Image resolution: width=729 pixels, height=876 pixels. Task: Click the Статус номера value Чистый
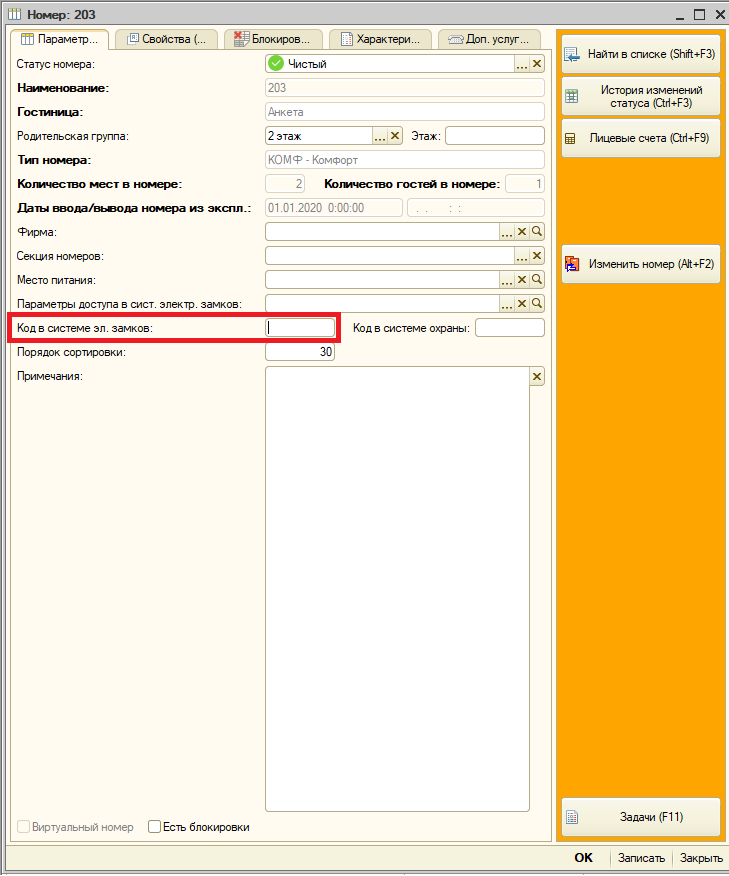(389, 64)
